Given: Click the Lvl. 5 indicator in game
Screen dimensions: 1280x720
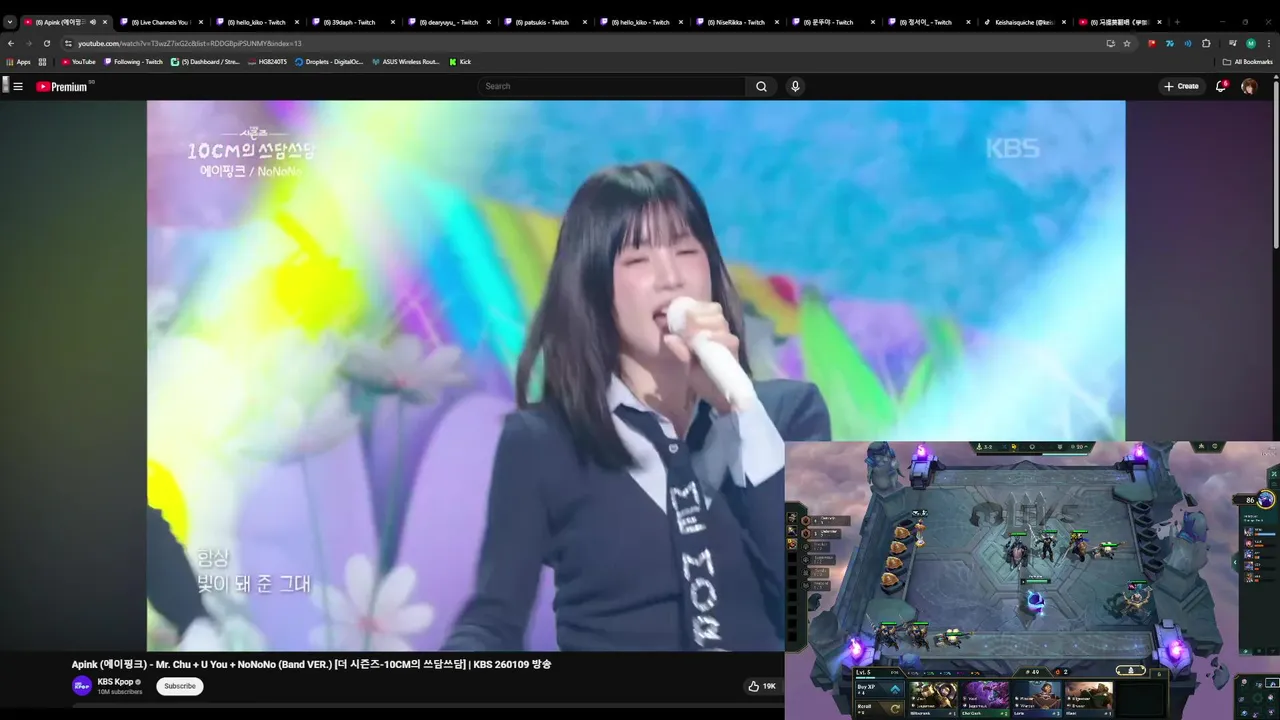Looking at the screenshot, I should pos(864,672).
